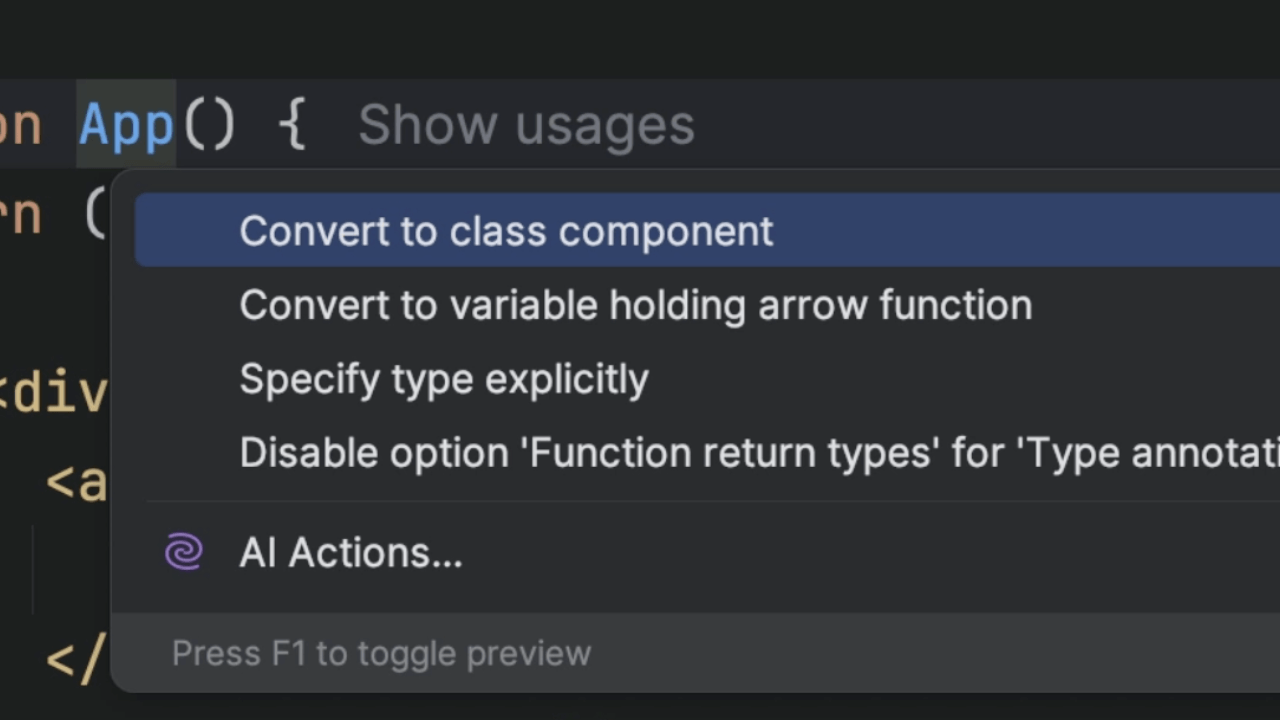1280x720 pixels.
Task: Click the Press F1 to toggle preview hint
Action: click(x=381, y=653)
